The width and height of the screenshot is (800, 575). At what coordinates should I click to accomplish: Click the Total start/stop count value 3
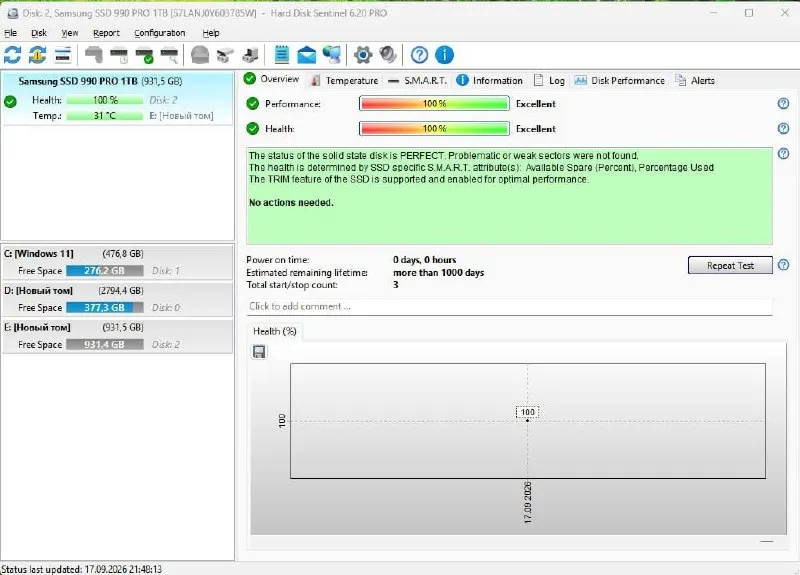(x=395, y=285)
